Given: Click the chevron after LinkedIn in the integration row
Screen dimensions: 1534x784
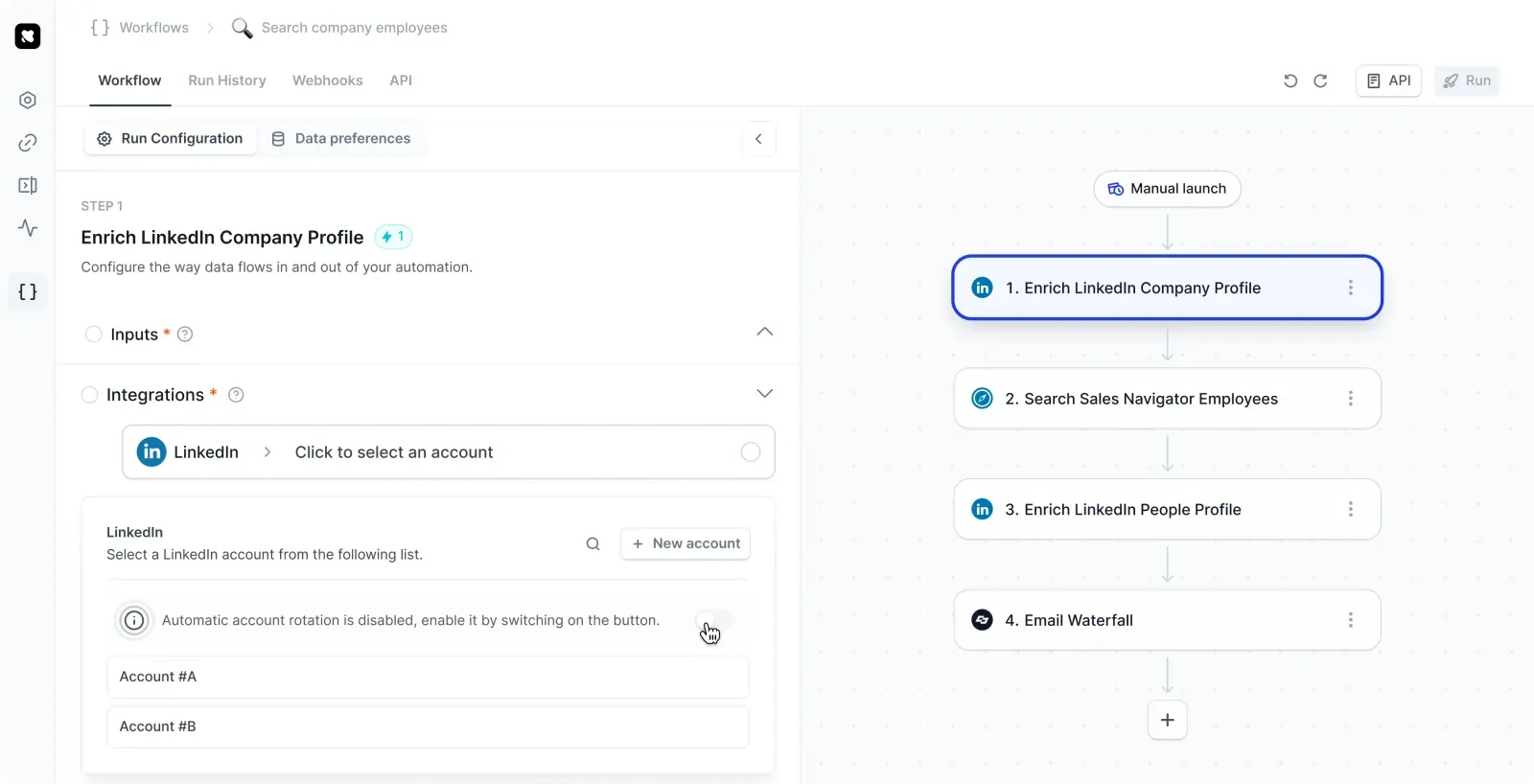Looking at the screenshot, I should 267,452.
